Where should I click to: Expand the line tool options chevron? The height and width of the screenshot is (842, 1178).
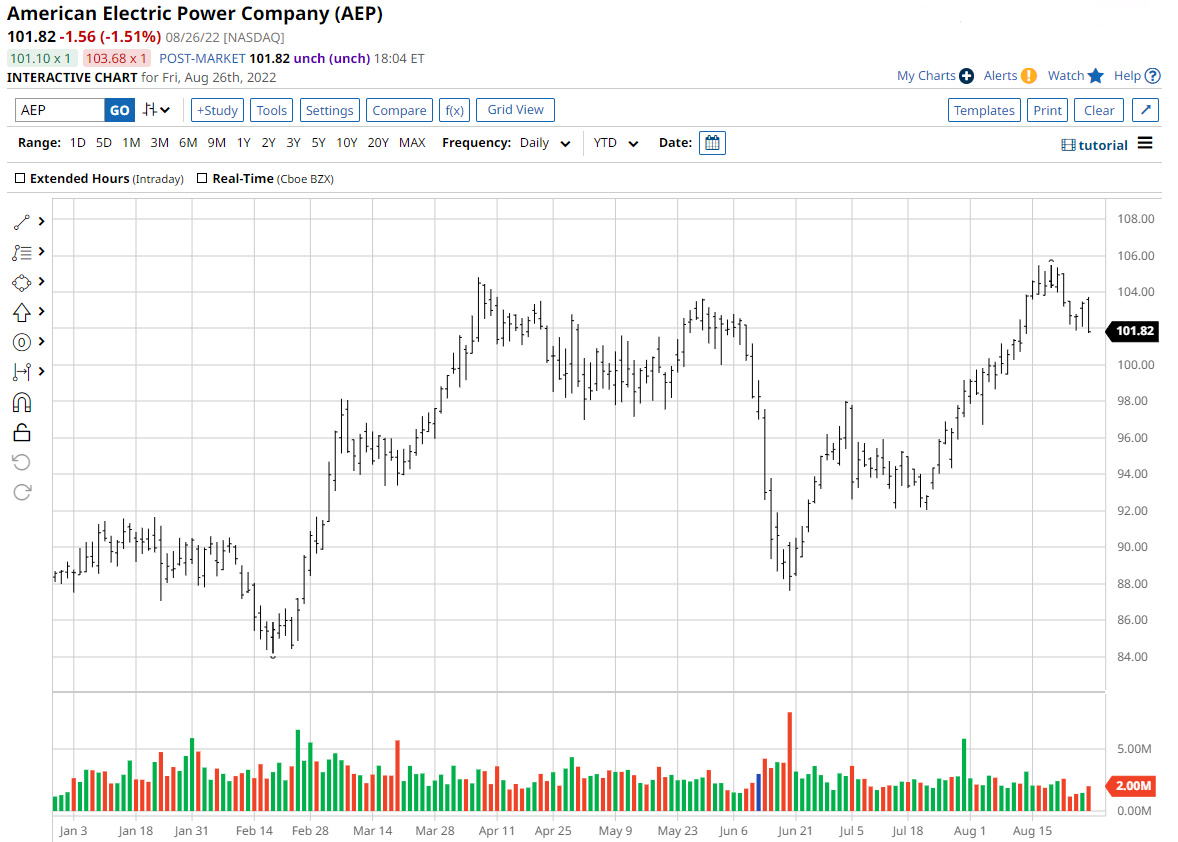(41, 221)
